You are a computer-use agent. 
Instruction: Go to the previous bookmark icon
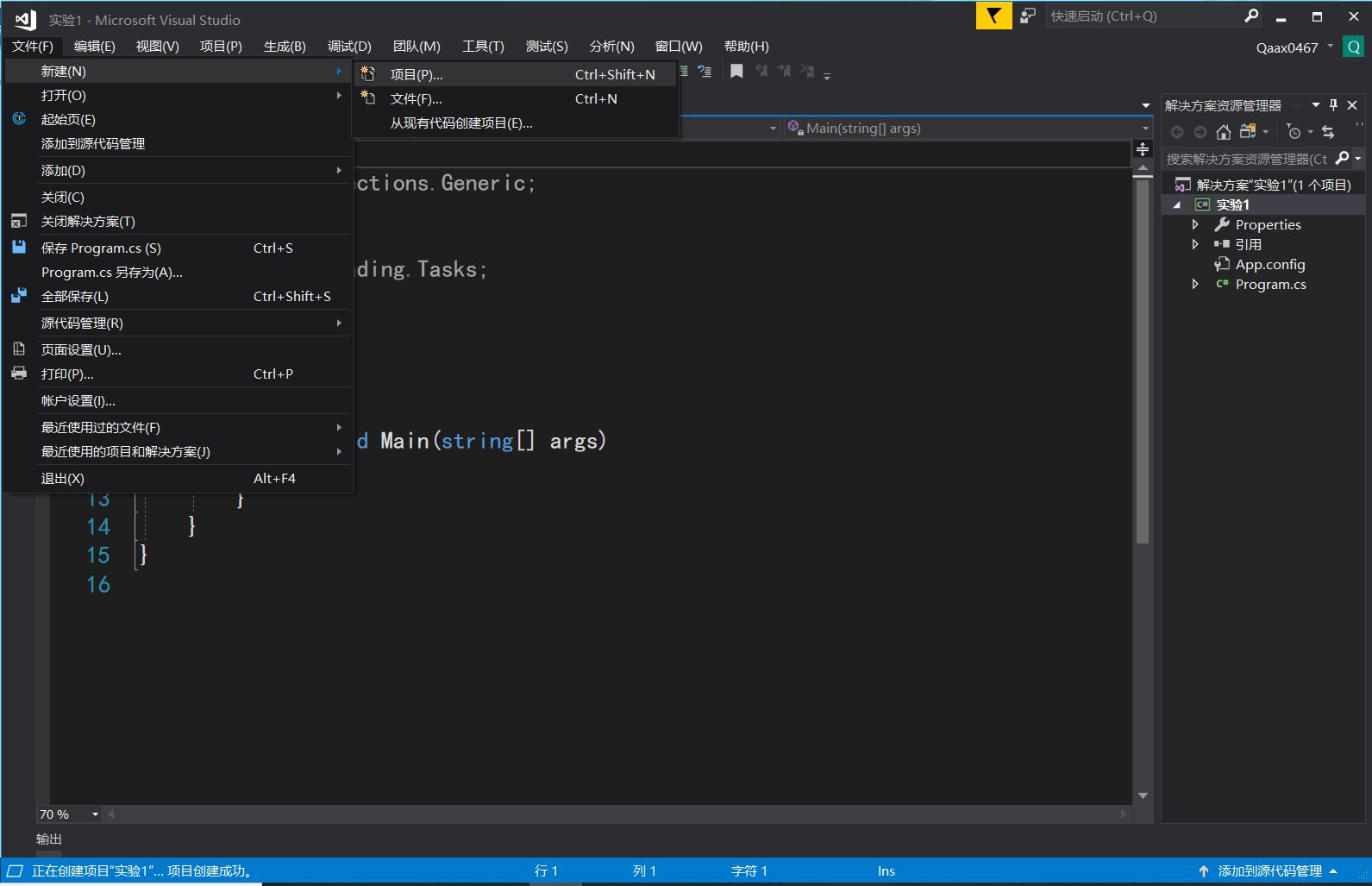point(761,72)
